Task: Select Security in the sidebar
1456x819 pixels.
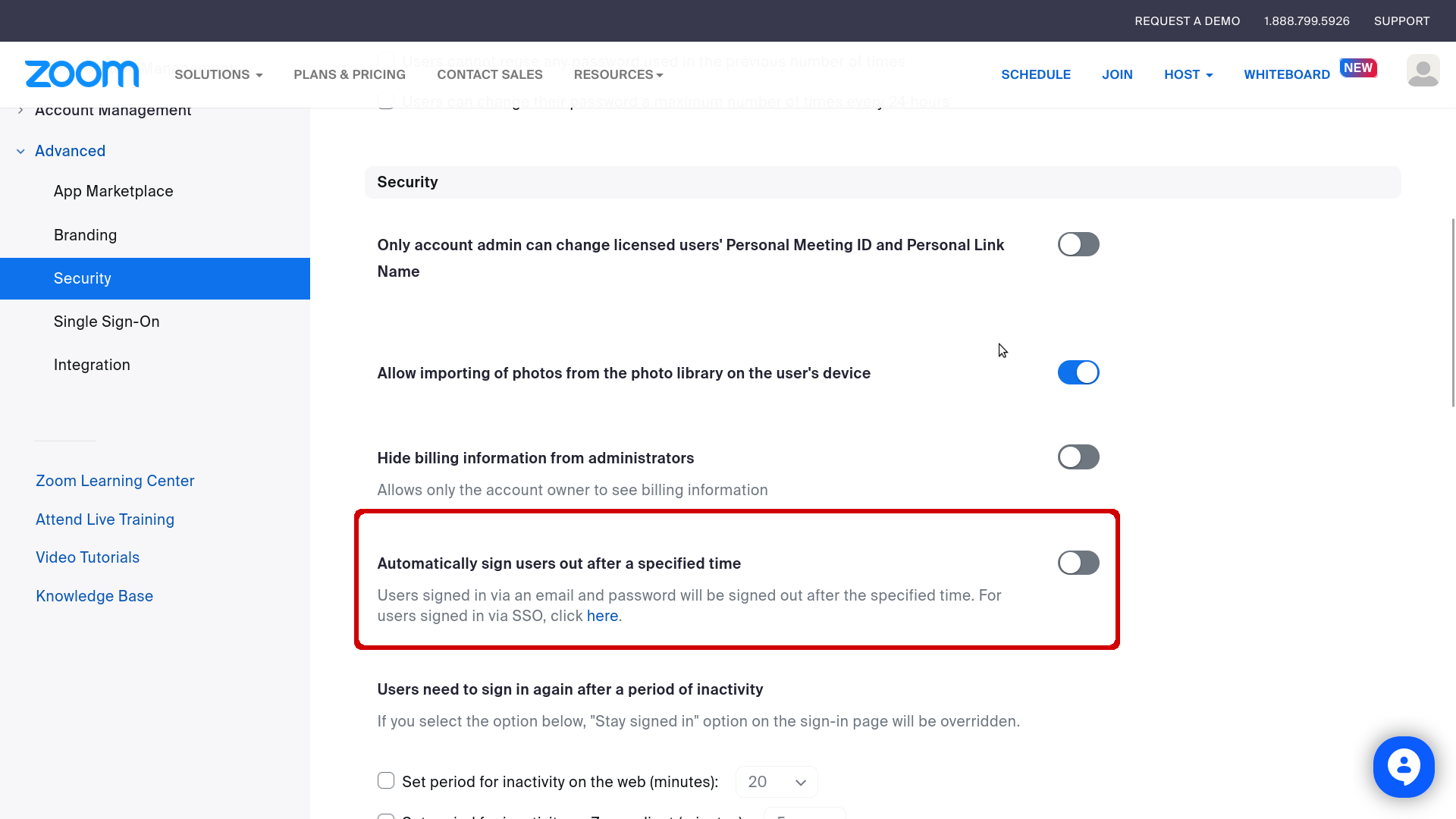Action: (155, 278)
